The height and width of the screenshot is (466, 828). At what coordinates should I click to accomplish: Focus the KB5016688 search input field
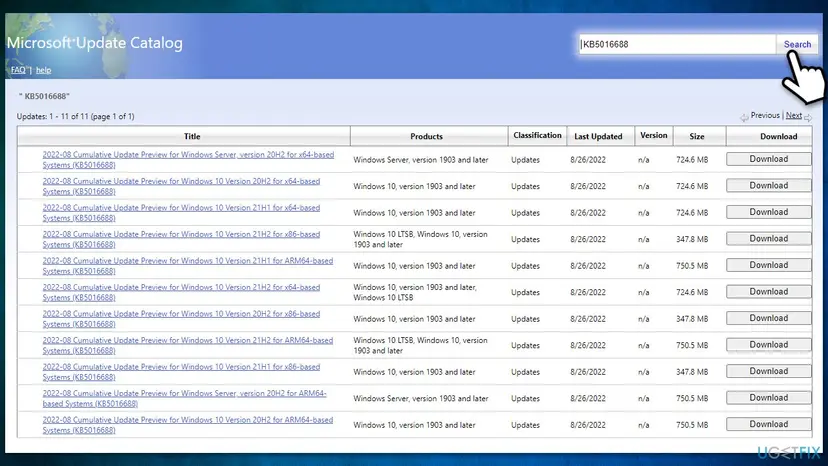[678, 44]
